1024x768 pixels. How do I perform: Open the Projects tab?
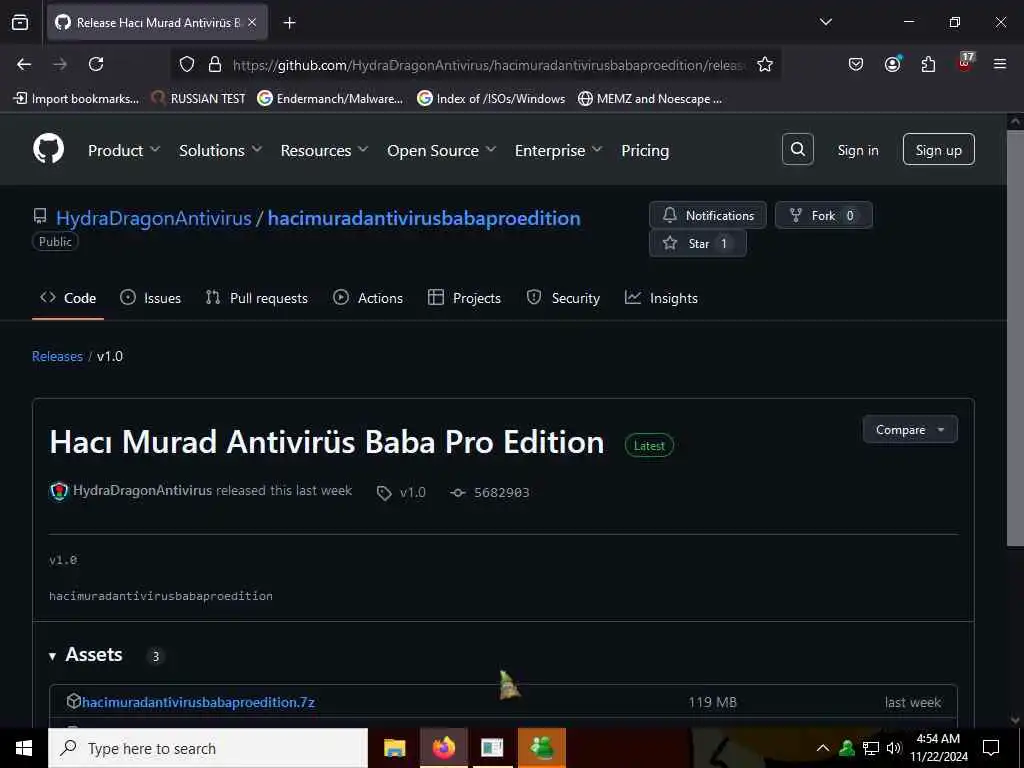464,298
